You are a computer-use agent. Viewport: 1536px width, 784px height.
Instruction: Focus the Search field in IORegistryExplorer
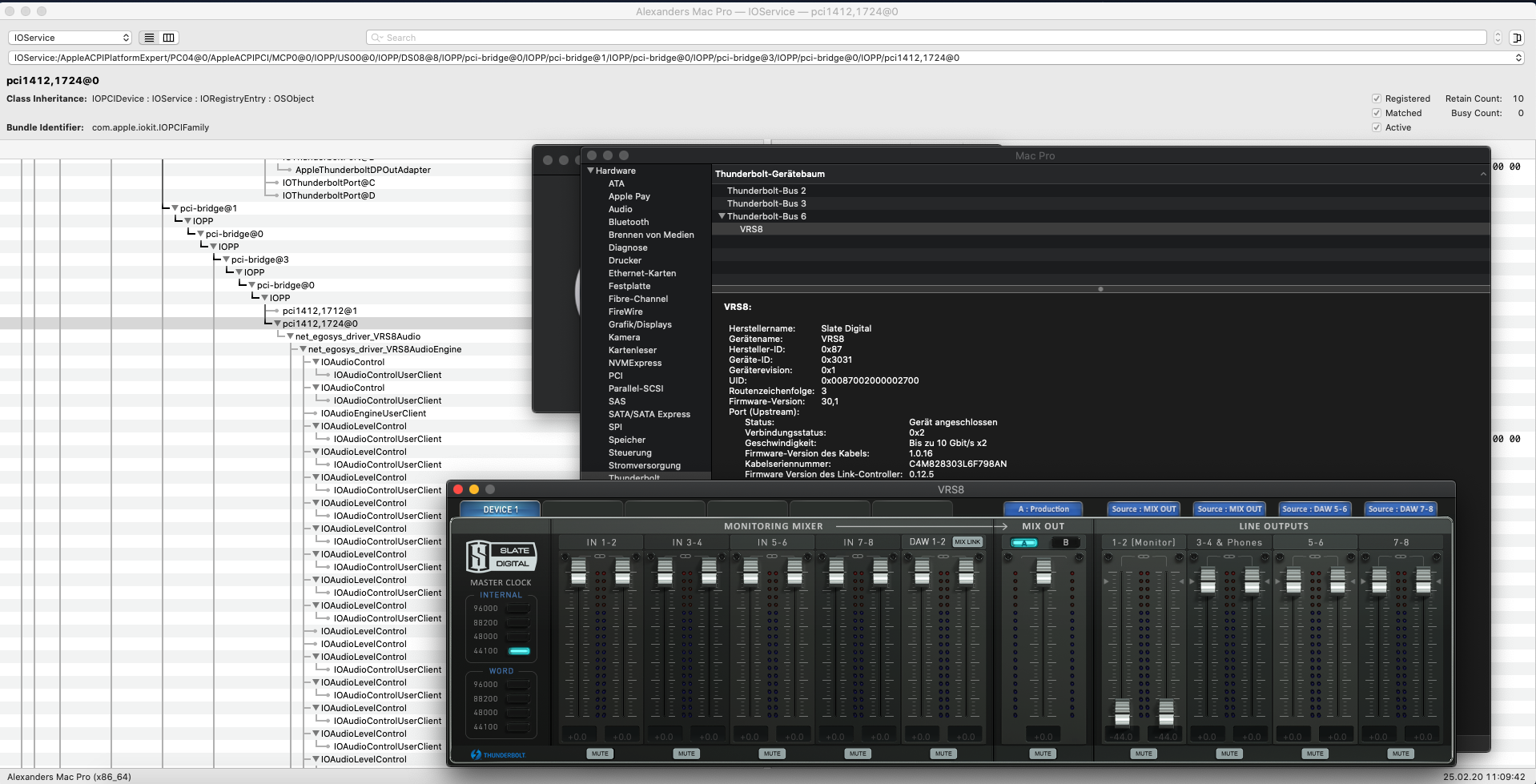coord(927,38)
